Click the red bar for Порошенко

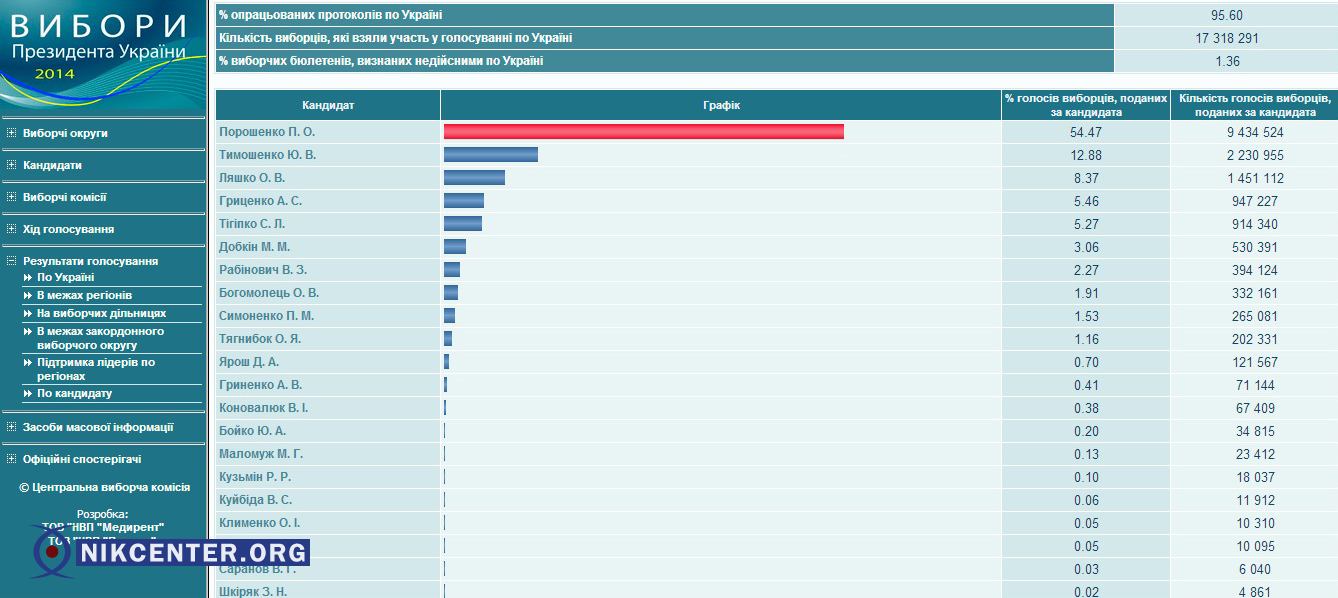click(x=643, y=132)
